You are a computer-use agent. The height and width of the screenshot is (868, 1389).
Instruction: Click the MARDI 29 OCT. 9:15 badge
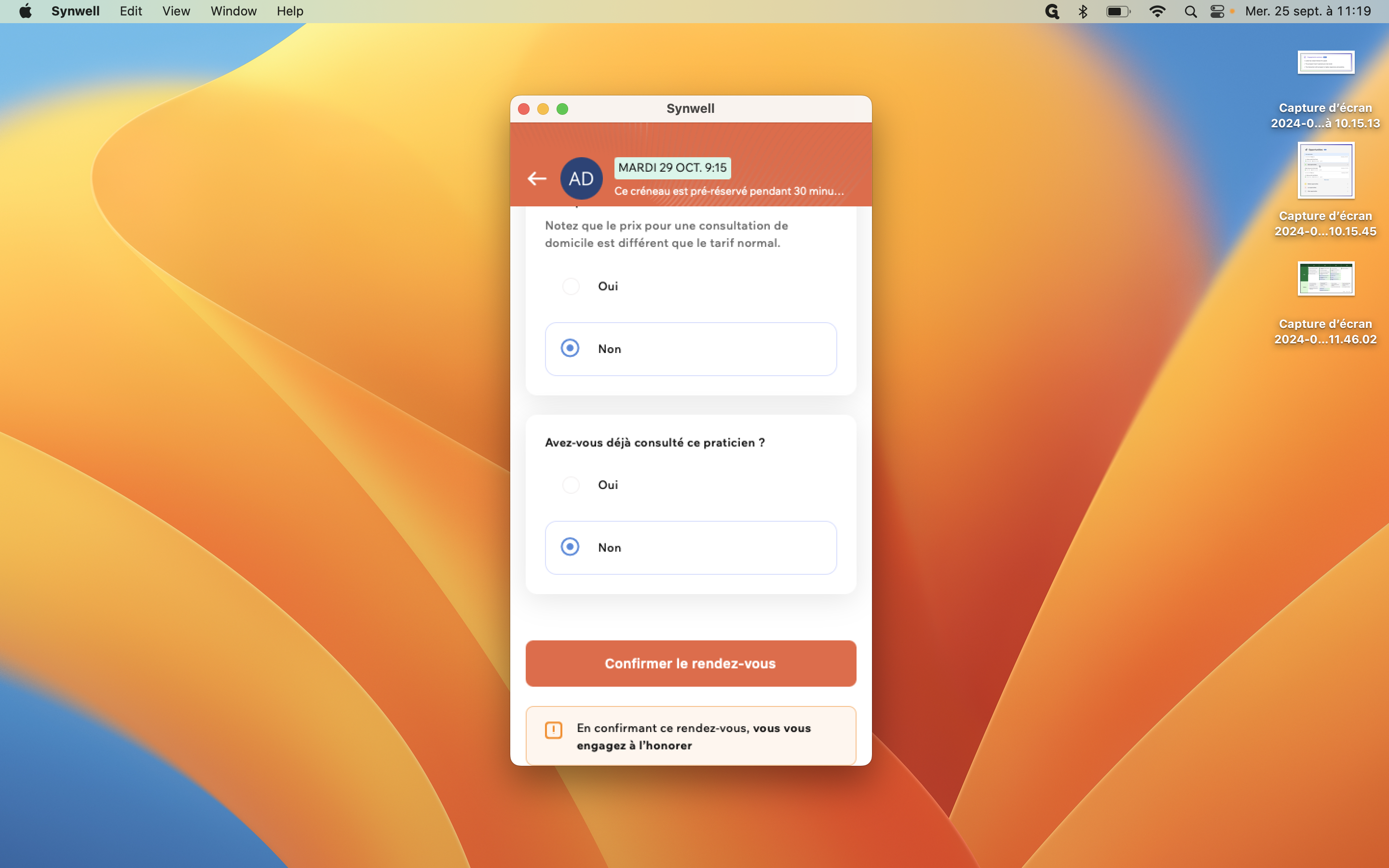click(x=672, y=168)
